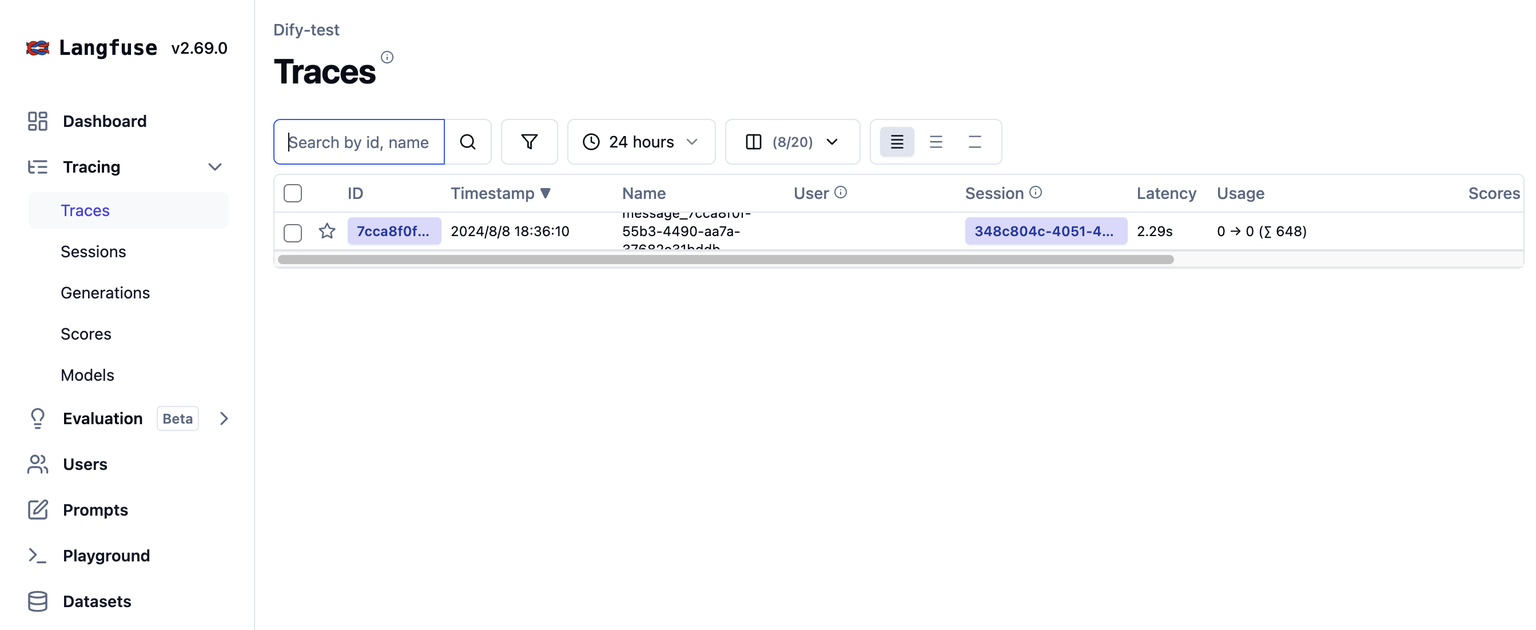Screen dimensions: 1536x630
Task: Check the checkbox for the 7cca8f0f trace row
Action: pos(293,232)
